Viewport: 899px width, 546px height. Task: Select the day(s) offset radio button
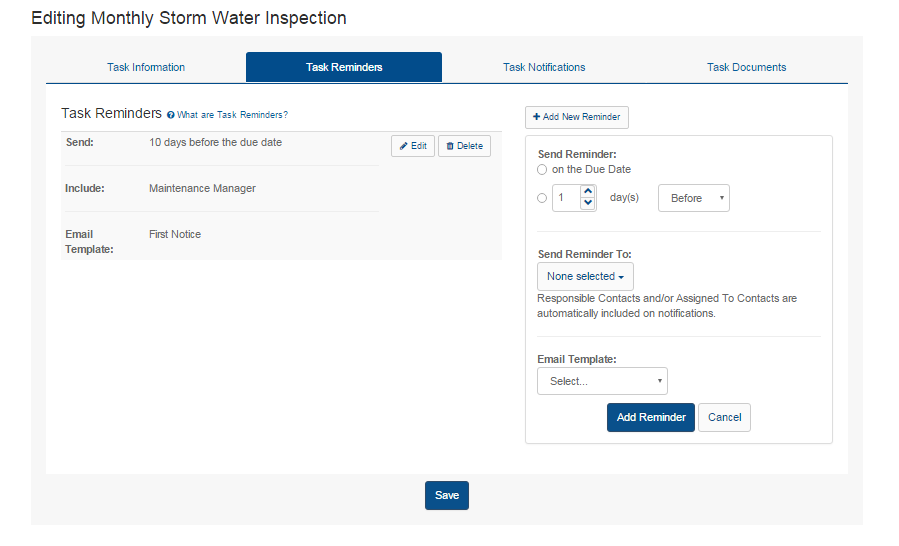pyautogui.click(x=542, y=198)
